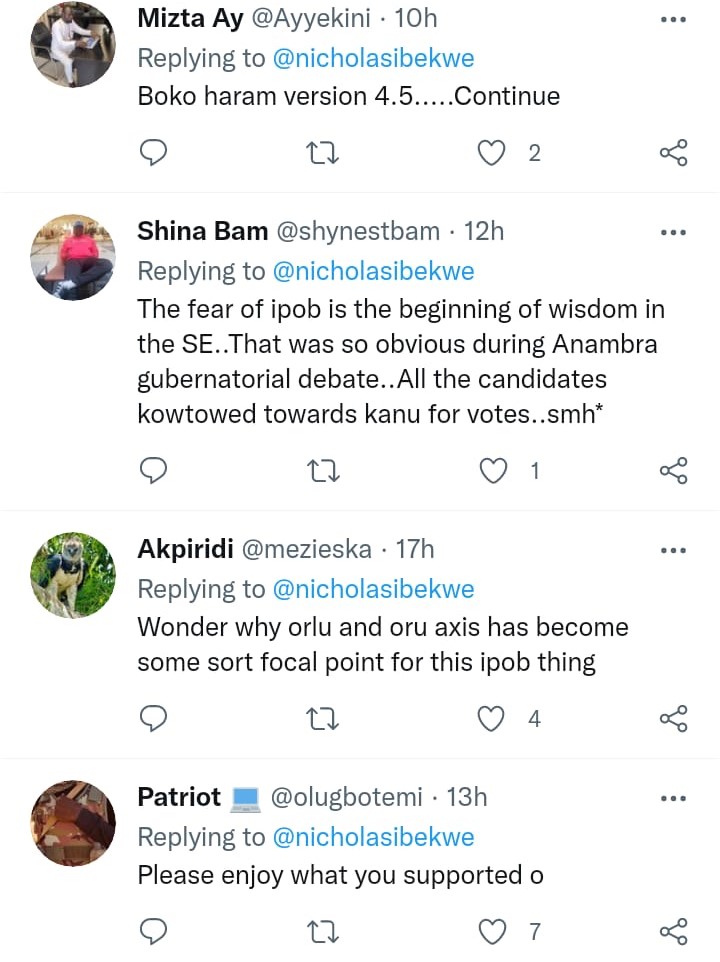Open @nicholasibekwe link in Patriot's reply
The image size is (720, 962).
373,837
